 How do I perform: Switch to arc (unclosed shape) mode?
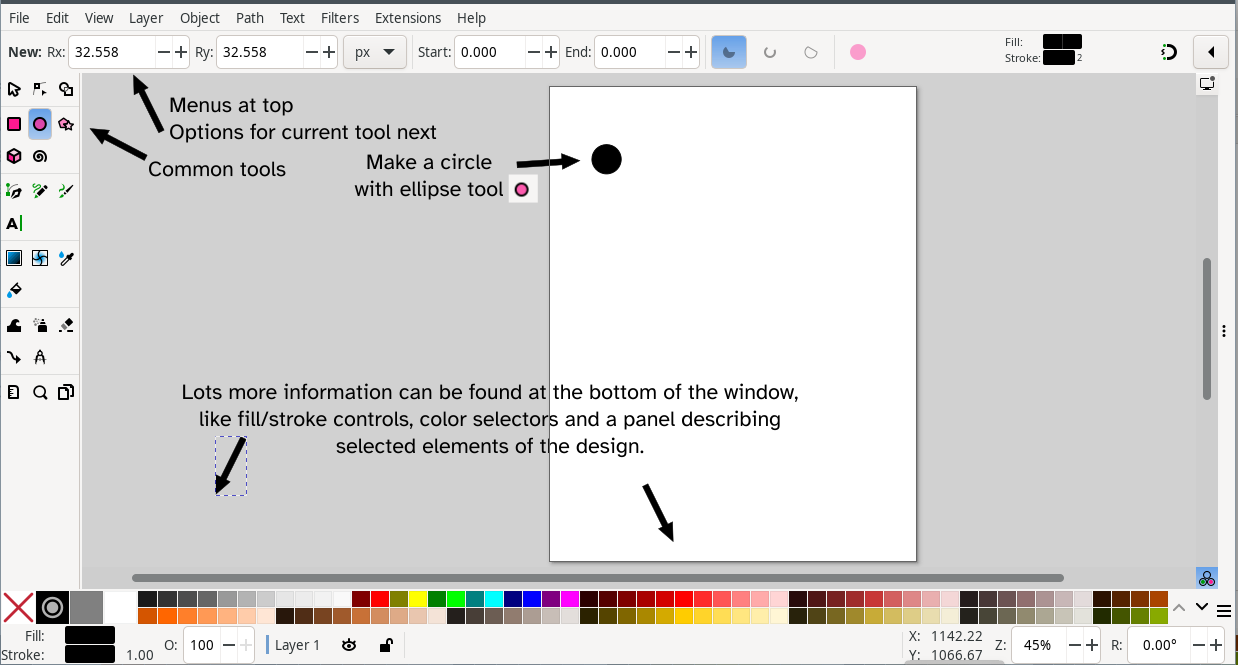[770, 52]
